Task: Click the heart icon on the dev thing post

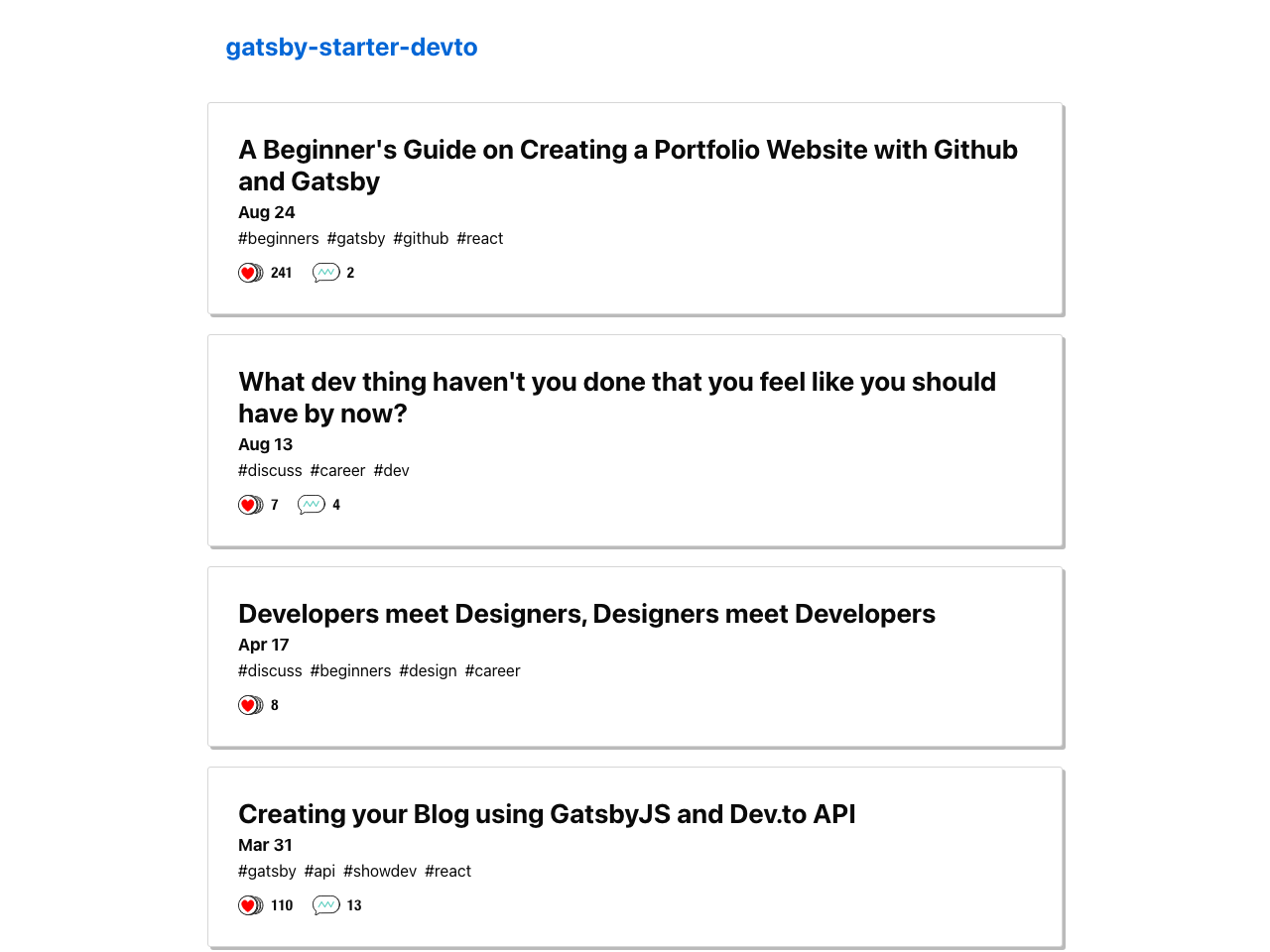Action: click(250, 504)
